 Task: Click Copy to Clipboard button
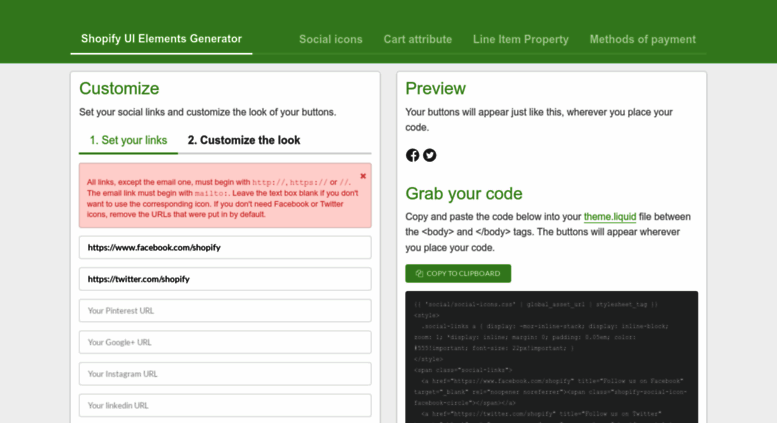(x=458, y=273)
